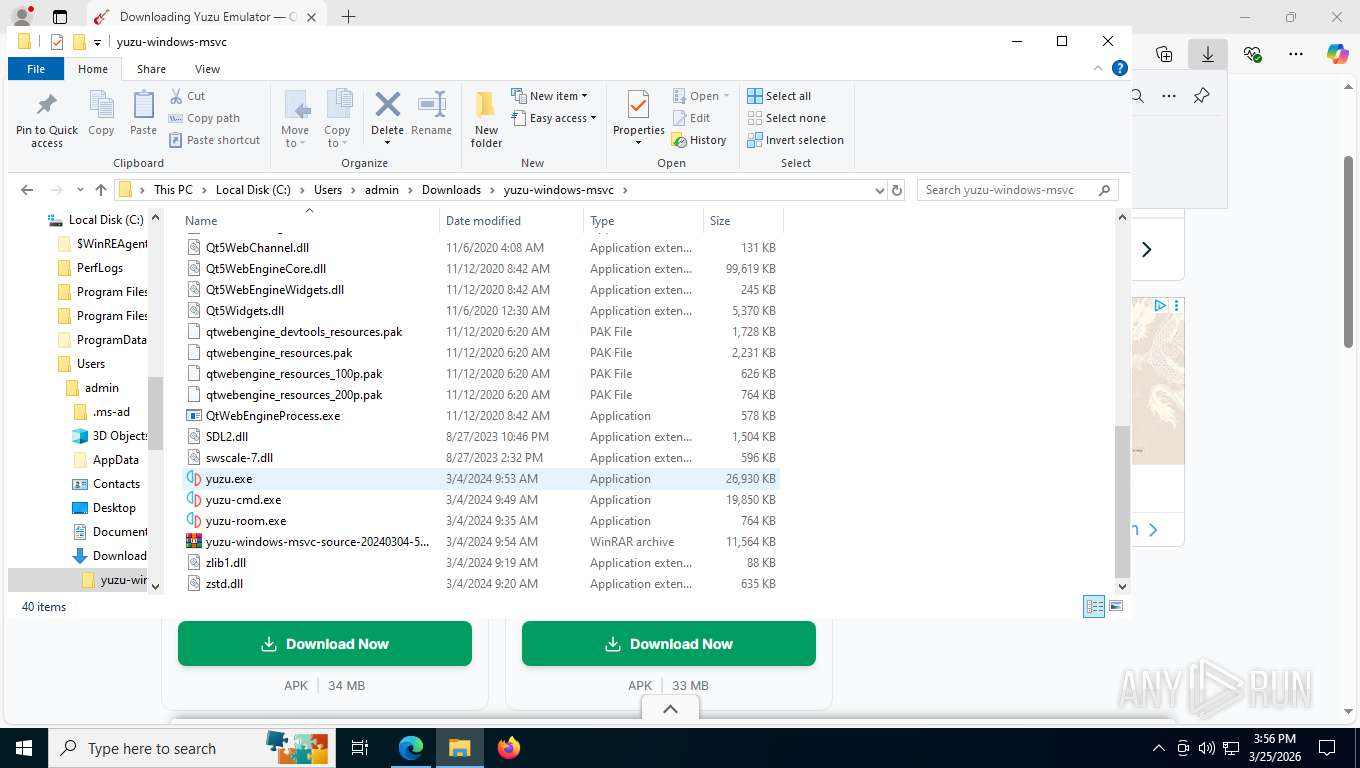Switch to the Share ribbon tab
Viewport: 1360px width, 768px height.
[151, 69]
